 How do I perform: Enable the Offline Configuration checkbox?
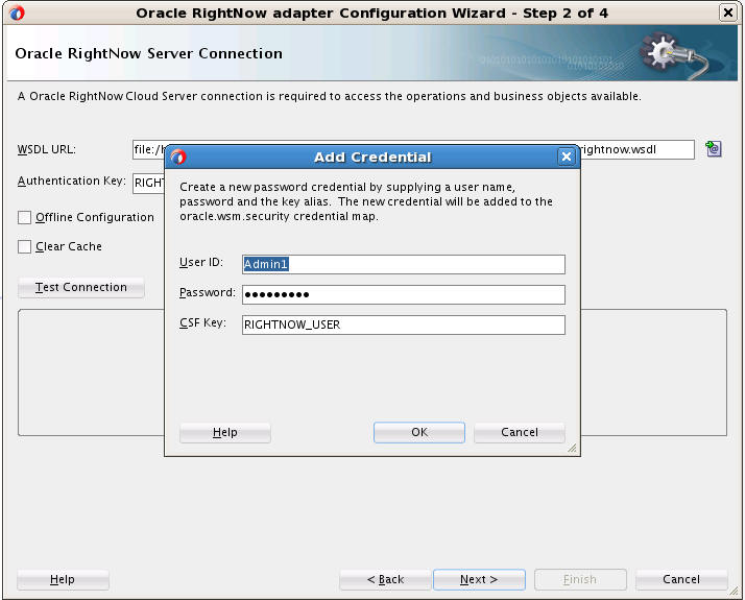pyautogui.click(x=24, y=218)
